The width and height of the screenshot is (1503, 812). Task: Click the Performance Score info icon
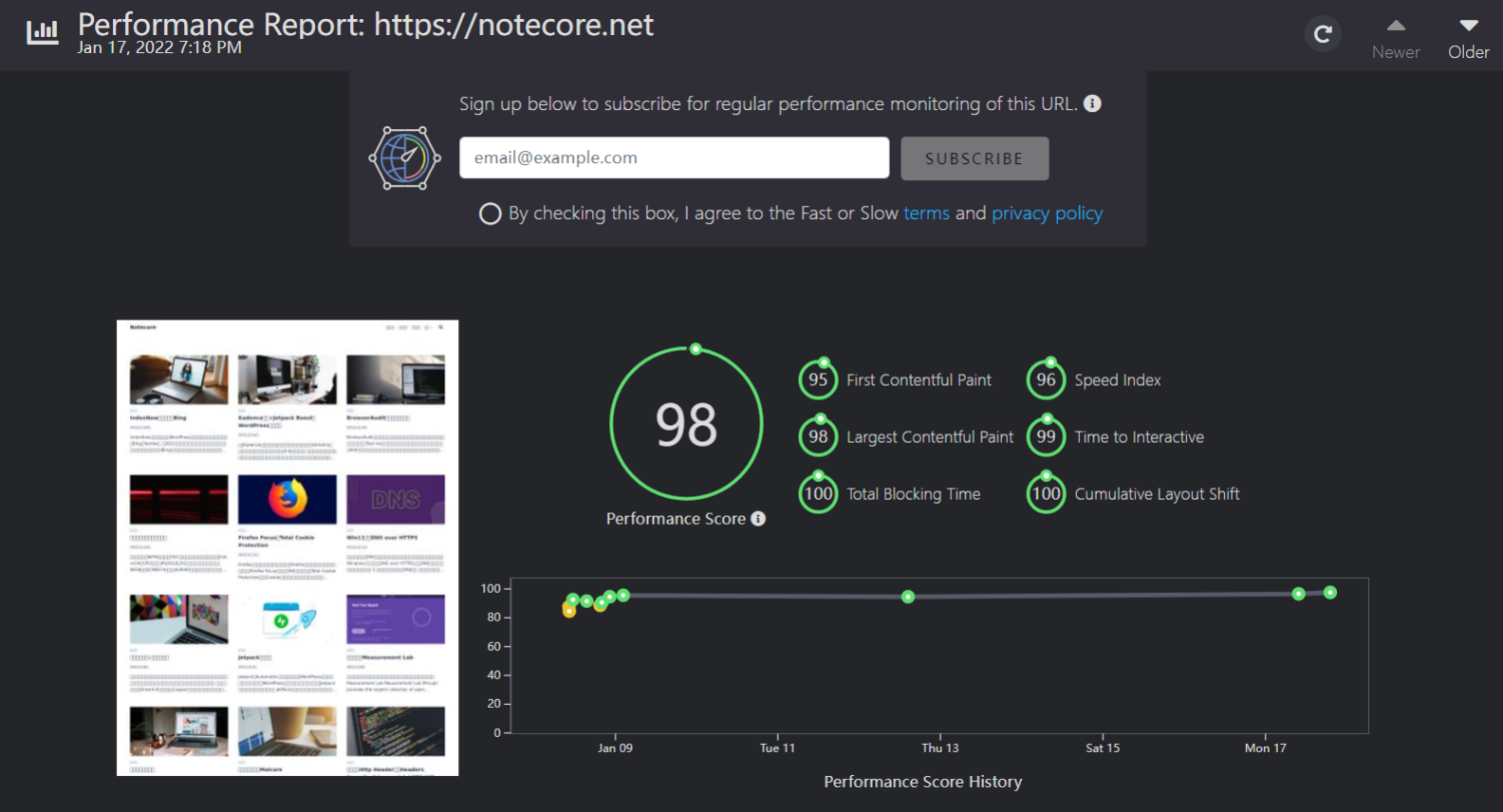[x=758, y=519]
